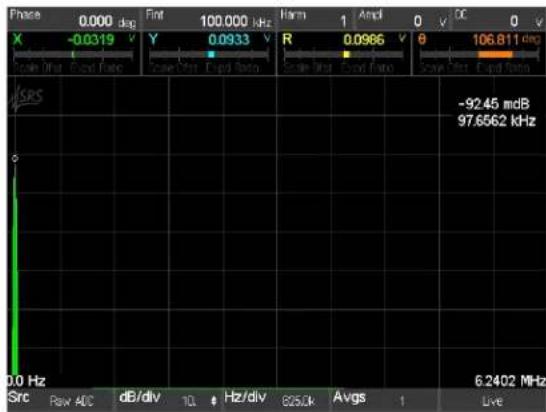The width and height of the screenshot is (546, 412).
Task: Click the 97.6562 kHz cursor frequency
Action: click(497, 121)
